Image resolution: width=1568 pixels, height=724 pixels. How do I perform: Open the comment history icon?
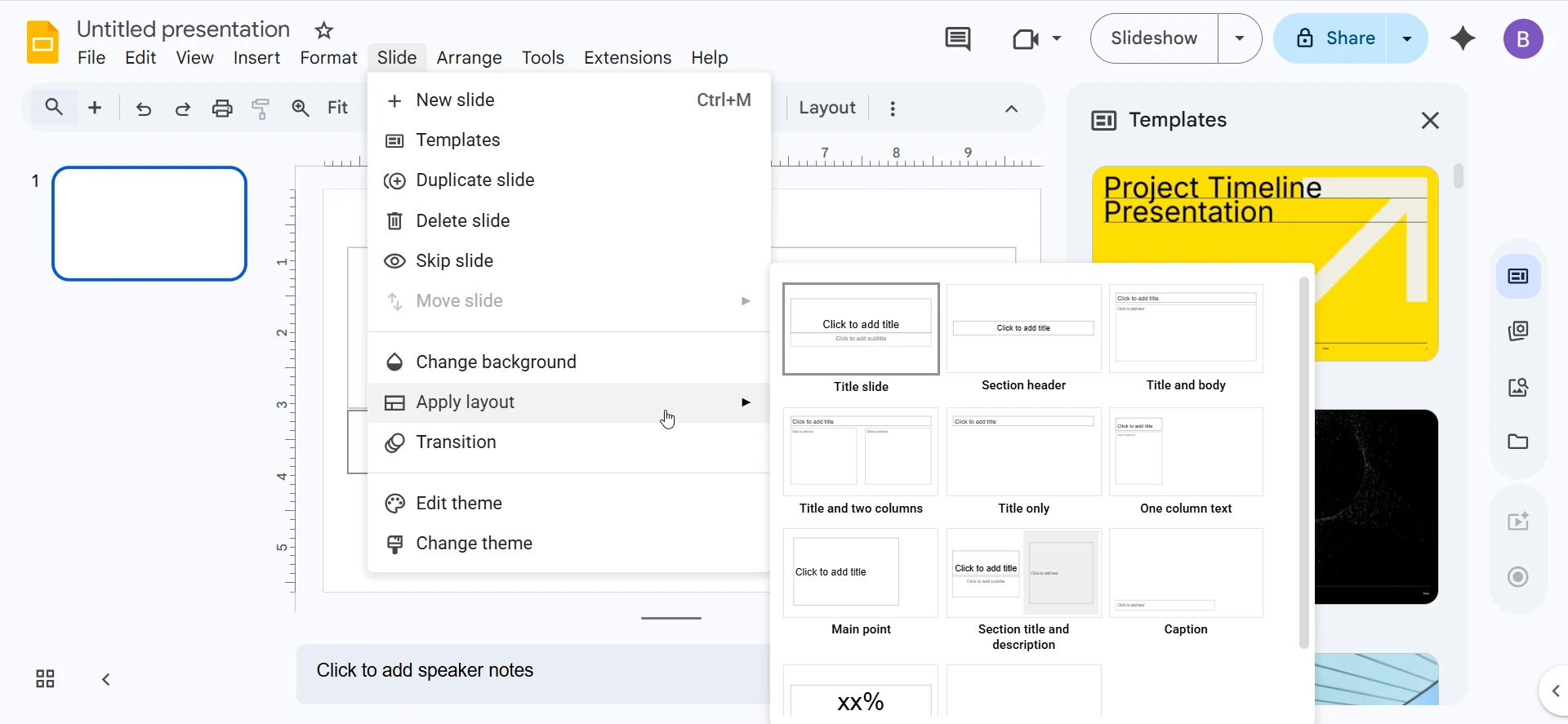(x=957, y=38)
